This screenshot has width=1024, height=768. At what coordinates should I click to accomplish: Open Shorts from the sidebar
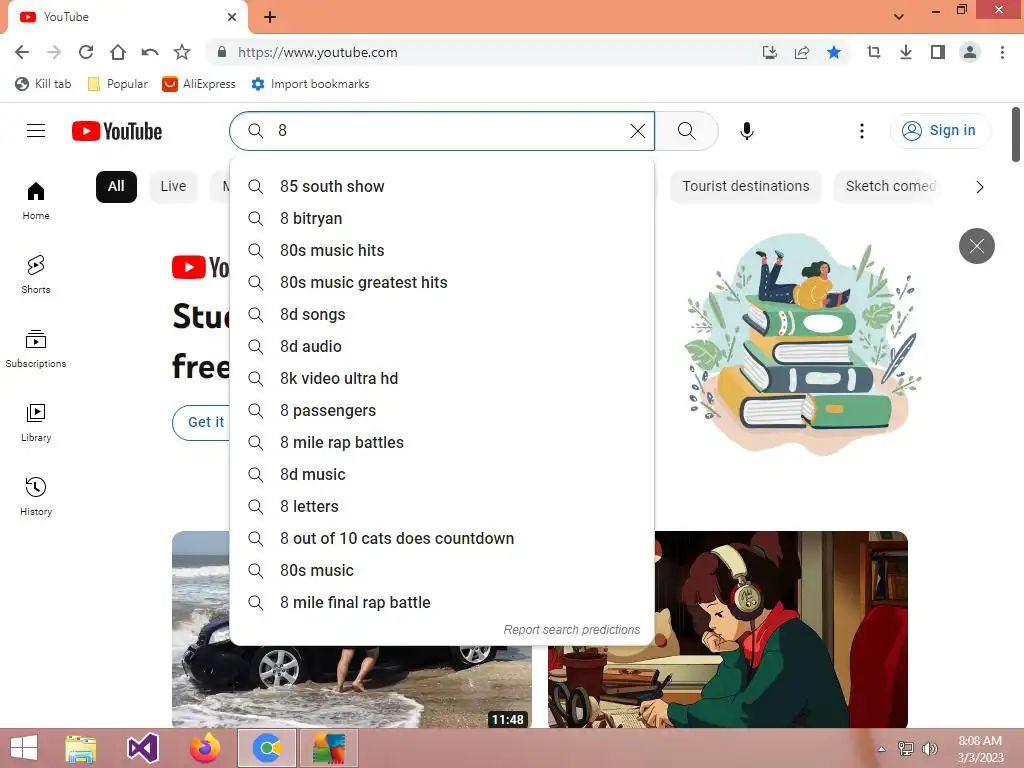(36, 274)
